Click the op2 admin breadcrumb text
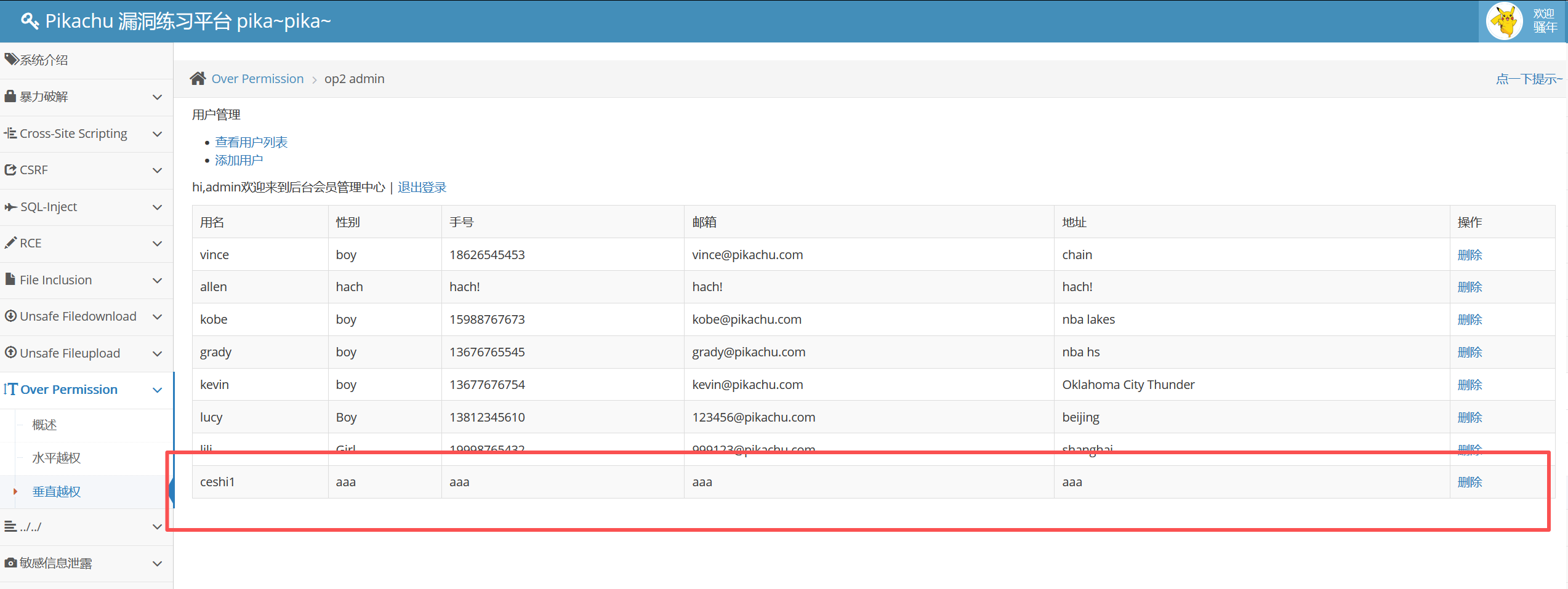 [x=355, y=79]
